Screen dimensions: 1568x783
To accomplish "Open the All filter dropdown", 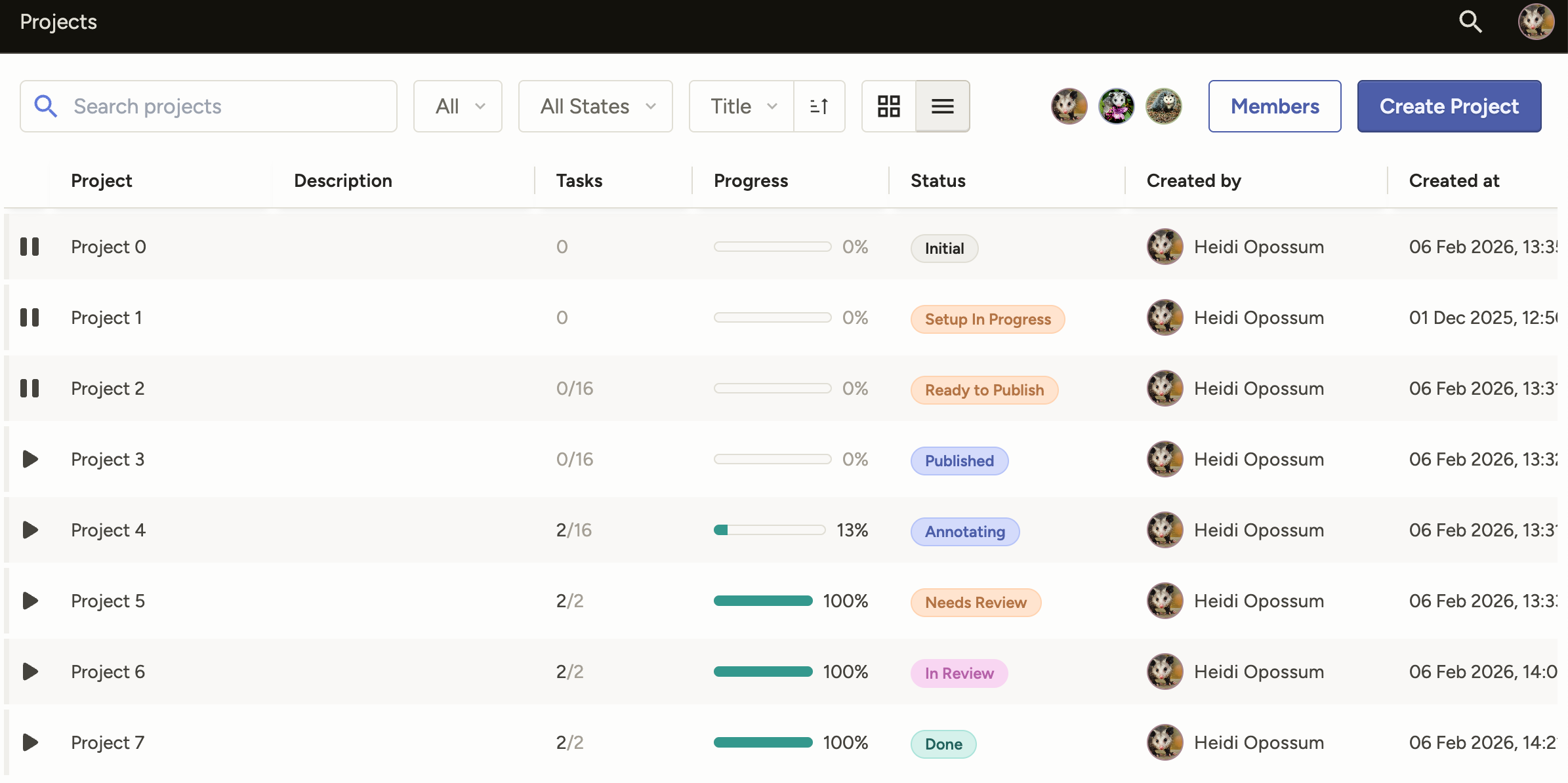I will [457, 106].
